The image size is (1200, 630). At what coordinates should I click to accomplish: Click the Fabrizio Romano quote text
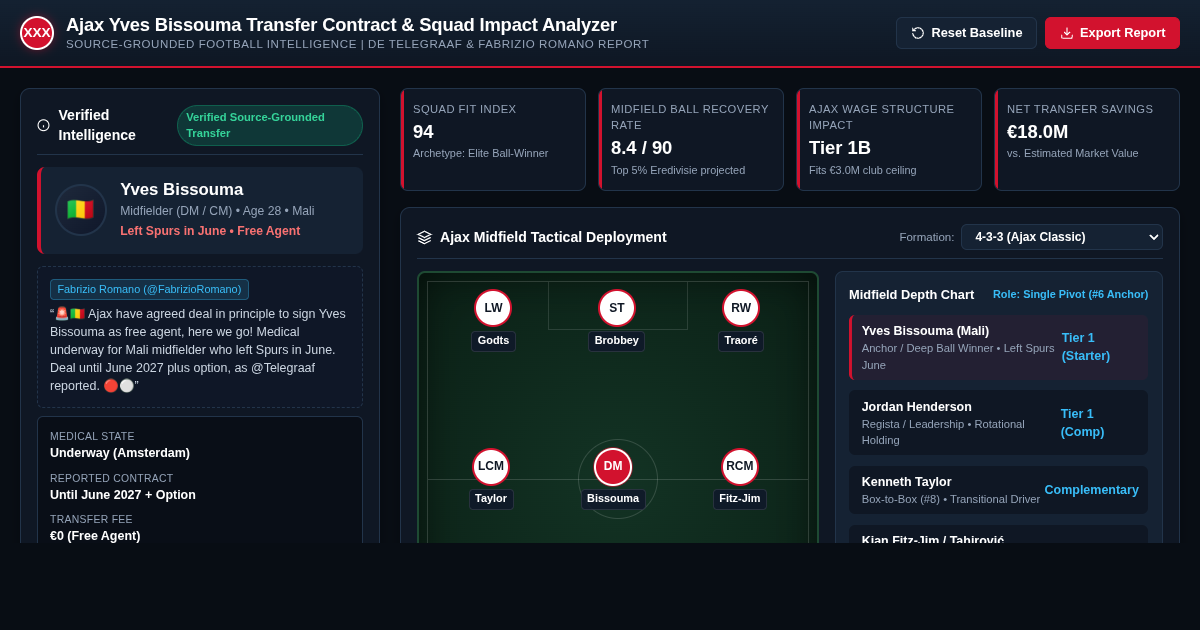pos(199,350)
